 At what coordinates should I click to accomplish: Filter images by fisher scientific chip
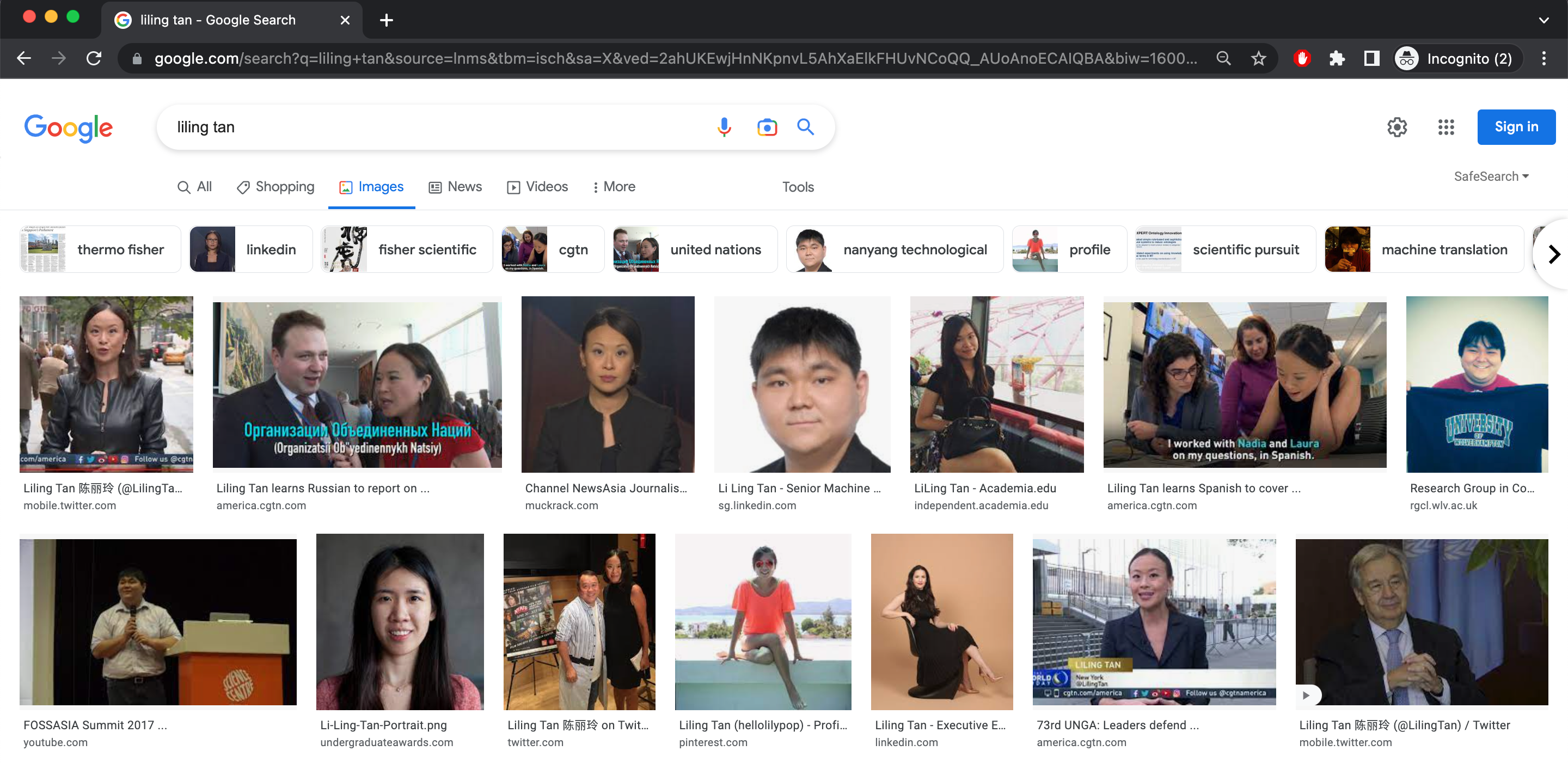pos(407,249)
